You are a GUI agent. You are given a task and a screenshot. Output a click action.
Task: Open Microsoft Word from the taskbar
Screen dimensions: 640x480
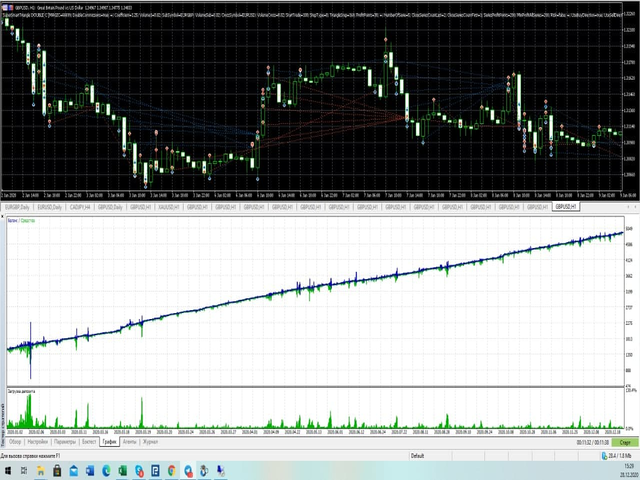click(90, 471)
